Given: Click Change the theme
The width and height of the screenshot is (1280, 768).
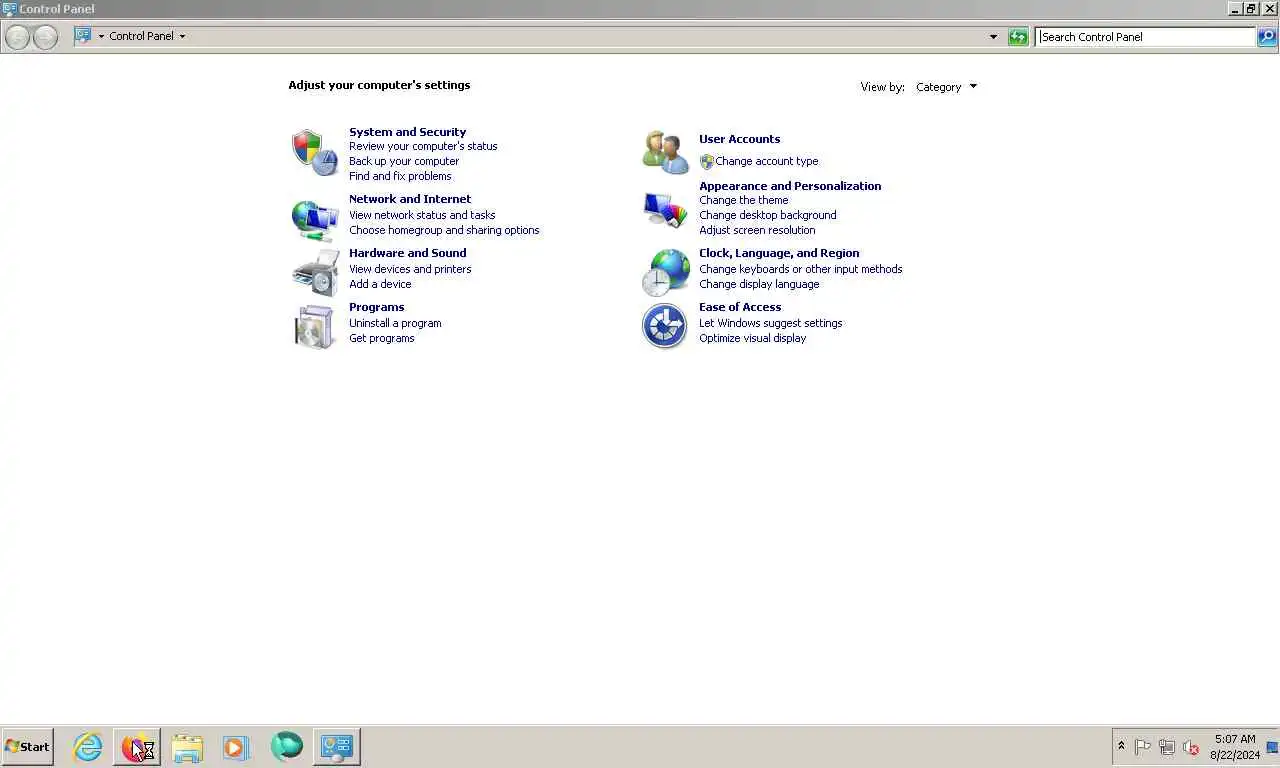Looking at the screenshot, I should [x=743, y=200].
